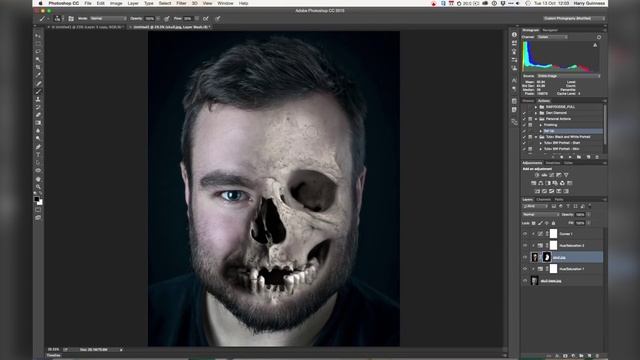640x360 pixels.
Task: Select the Hand tool
Action: [38, 179]
